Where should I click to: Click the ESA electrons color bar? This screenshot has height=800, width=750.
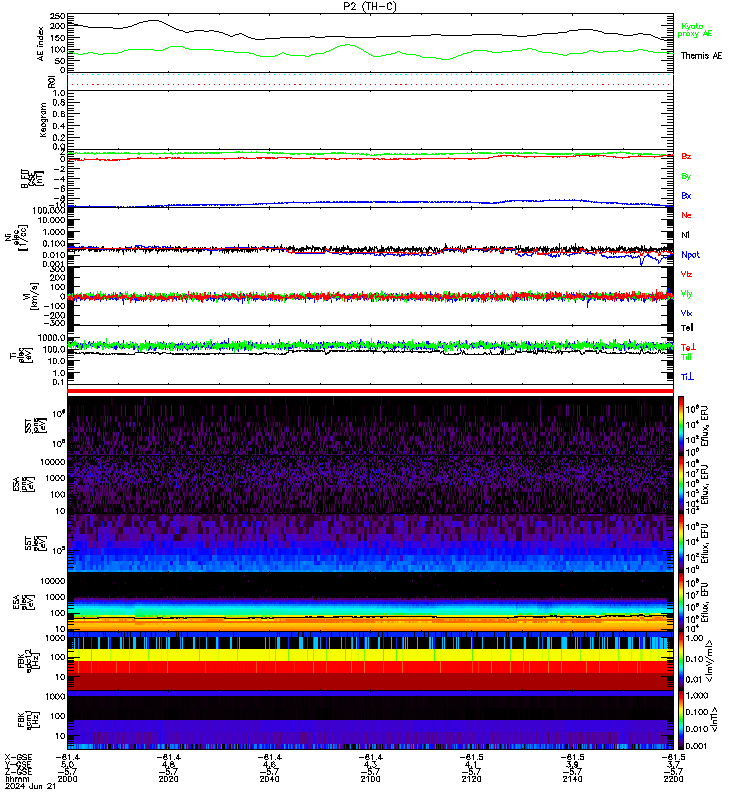pos(681,601)
